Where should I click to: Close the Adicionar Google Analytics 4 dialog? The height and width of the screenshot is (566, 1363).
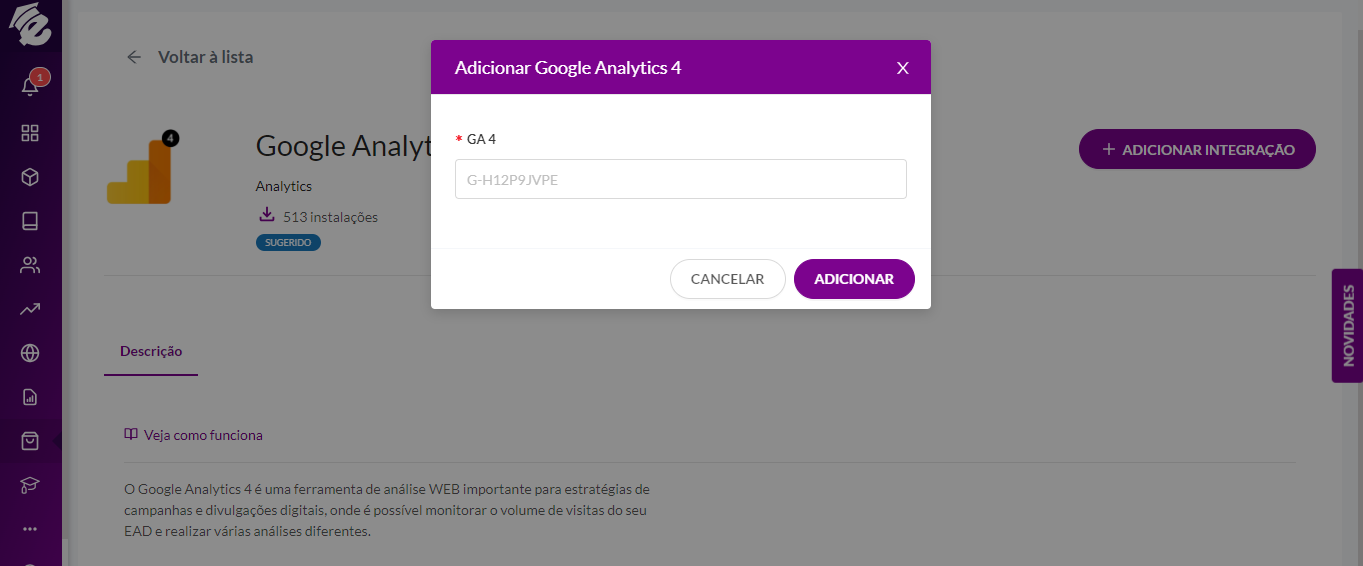(902, 68)
